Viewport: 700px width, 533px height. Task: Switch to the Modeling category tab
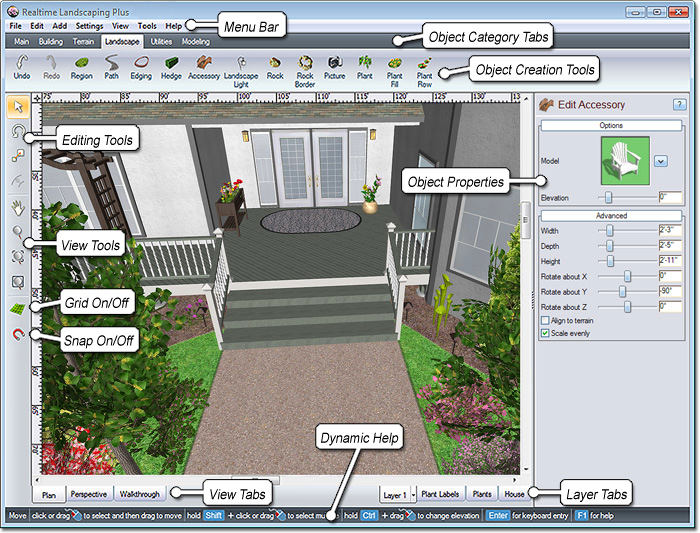(x=196, y=42)
